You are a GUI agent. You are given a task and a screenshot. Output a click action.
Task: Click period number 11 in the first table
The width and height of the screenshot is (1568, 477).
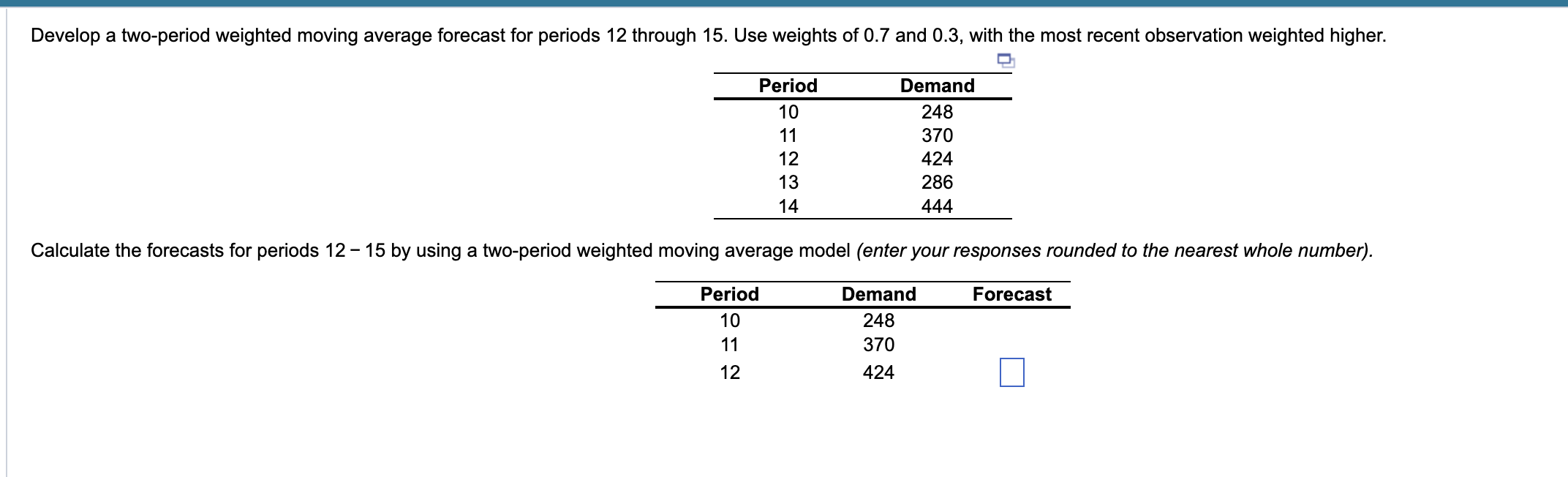(x=788, y=135)
